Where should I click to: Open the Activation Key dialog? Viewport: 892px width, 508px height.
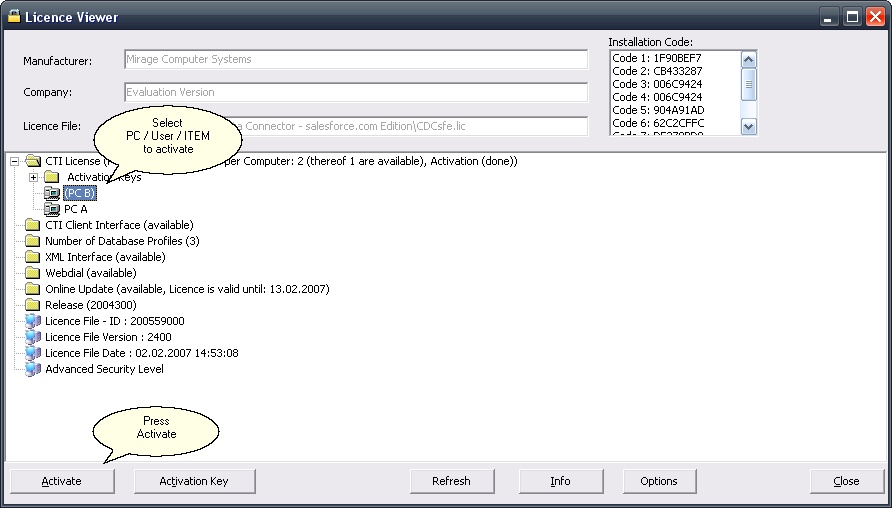point(194,481)
